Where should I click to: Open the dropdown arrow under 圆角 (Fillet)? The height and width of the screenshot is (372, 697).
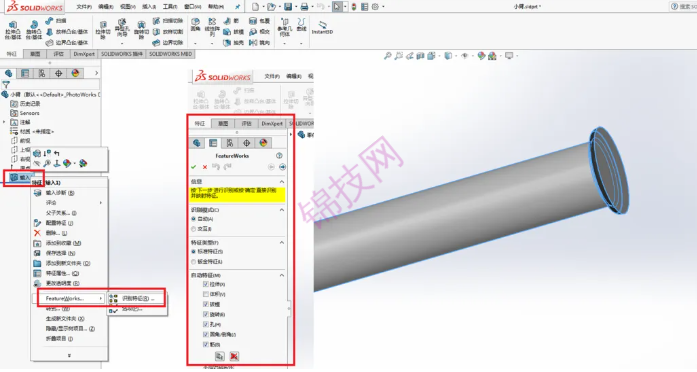tap(196, 44)
